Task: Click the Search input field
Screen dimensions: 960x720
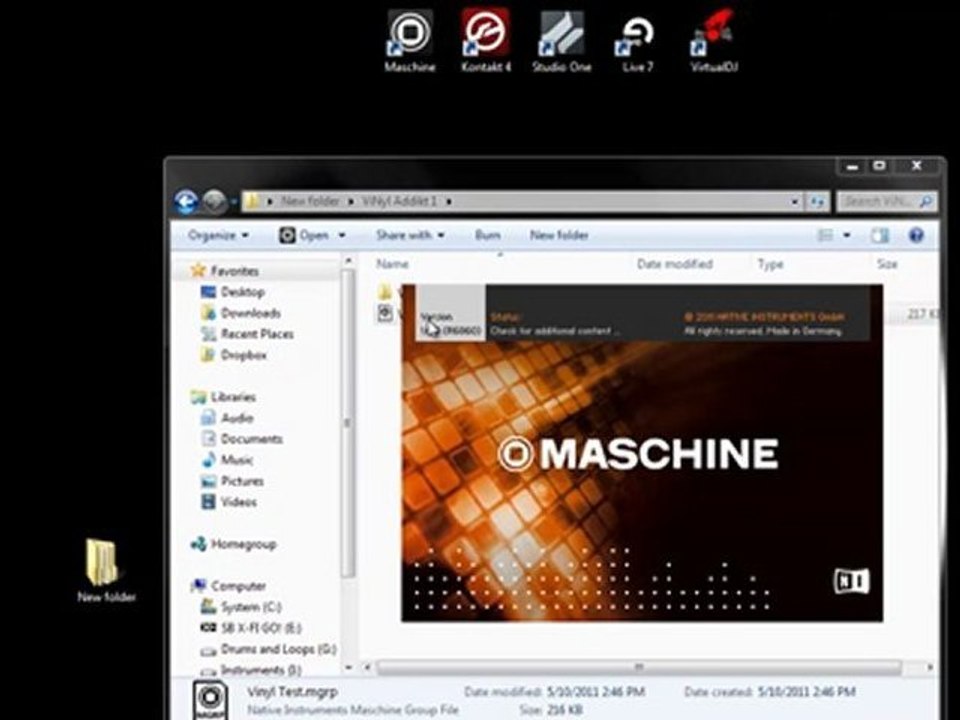Action: pyautogui.click(x=878, y=202)
